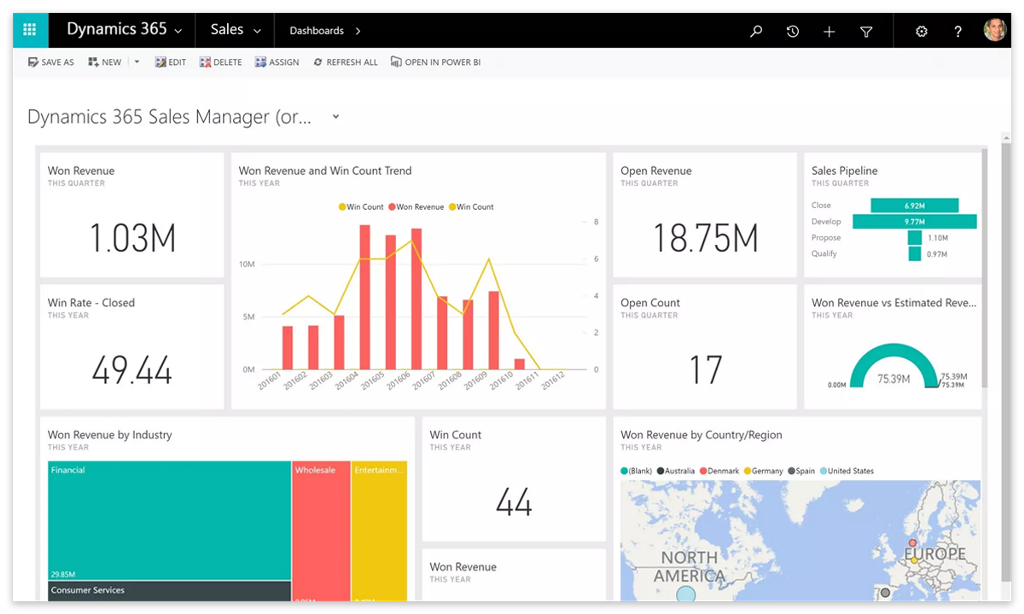Click the Open Count value 17

coord(705,370)
